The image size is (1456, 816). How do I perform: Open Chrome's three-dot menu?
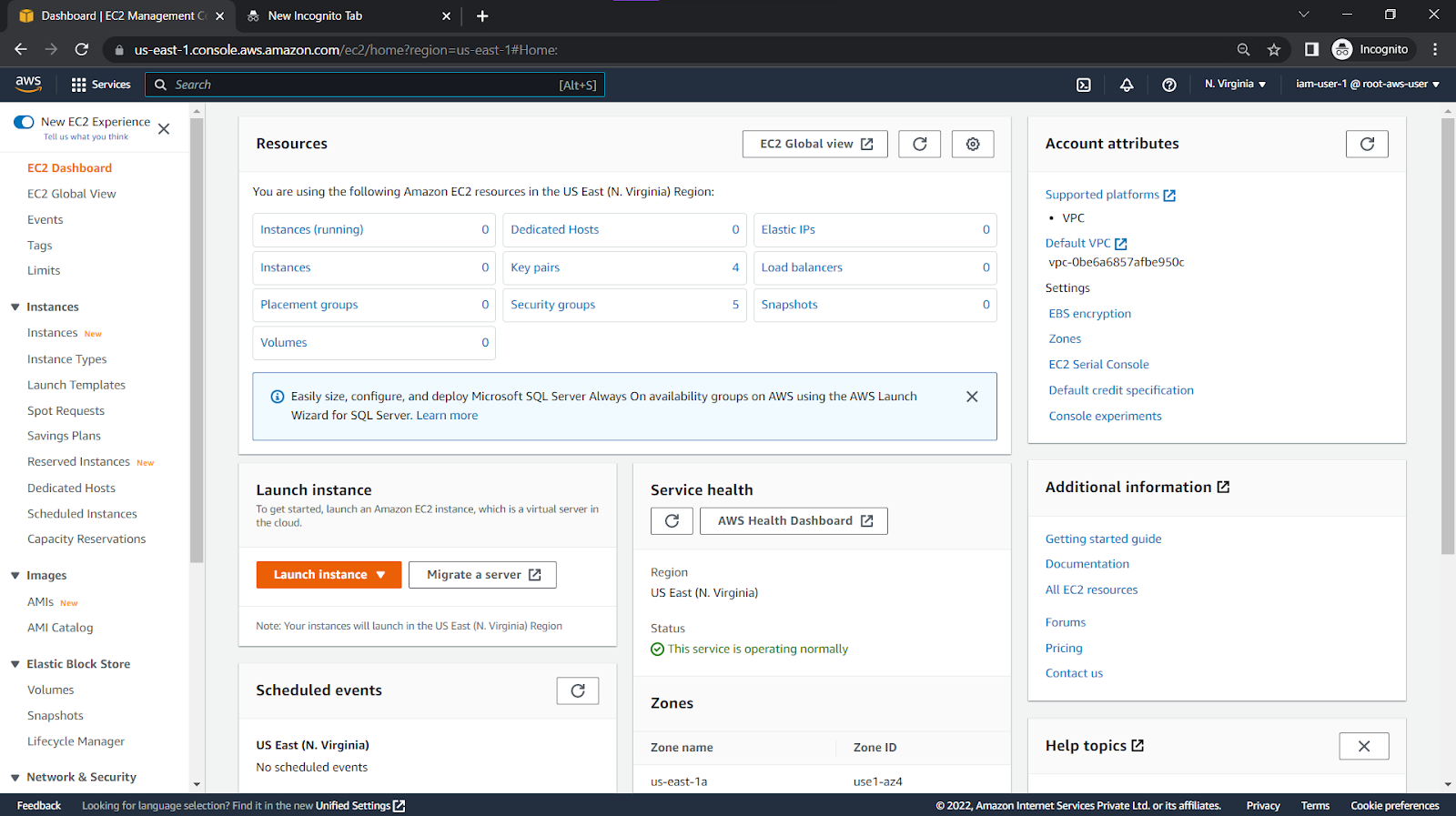tap(1435, 49)
